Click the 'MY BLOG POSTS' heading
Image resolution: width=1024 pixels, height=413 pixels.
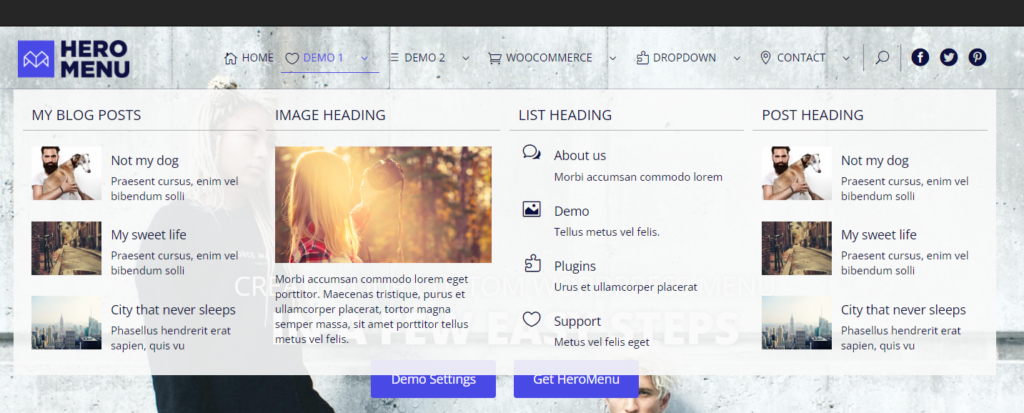pos(86,116)
